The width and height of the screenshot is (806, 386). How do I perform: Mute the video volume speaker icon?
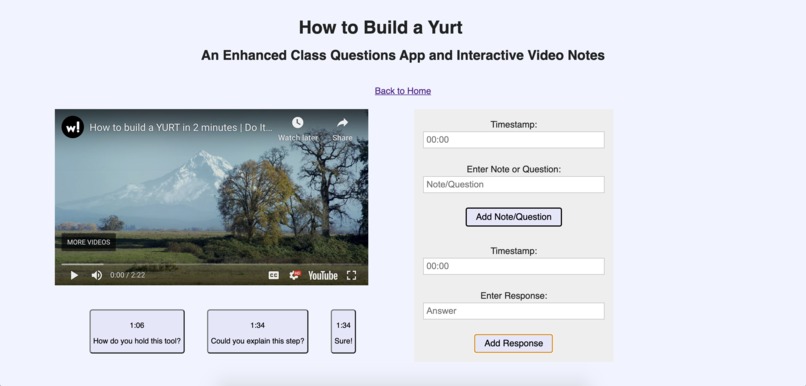(x=96, y=275)
